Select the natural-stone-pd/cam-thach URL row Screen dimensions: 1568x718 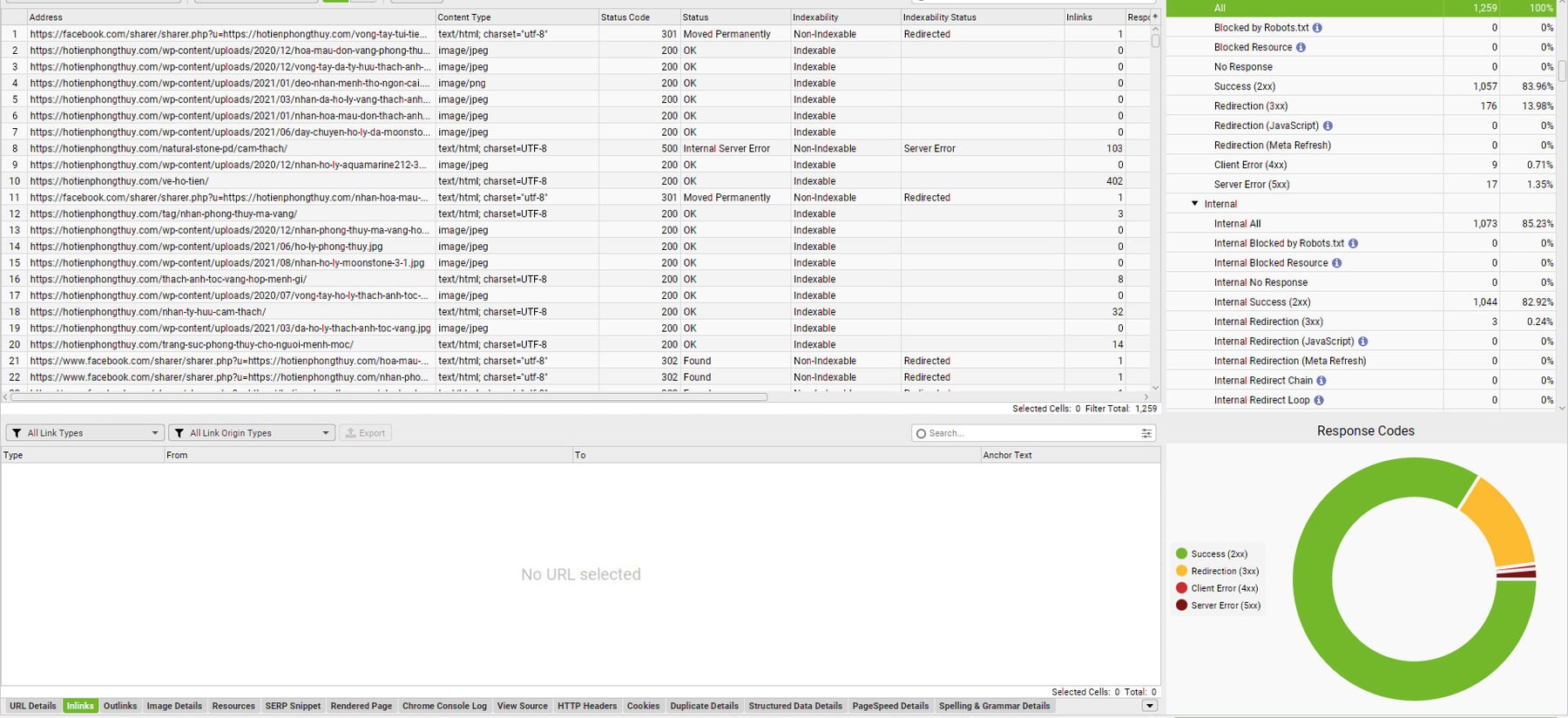tap(575, 148)
